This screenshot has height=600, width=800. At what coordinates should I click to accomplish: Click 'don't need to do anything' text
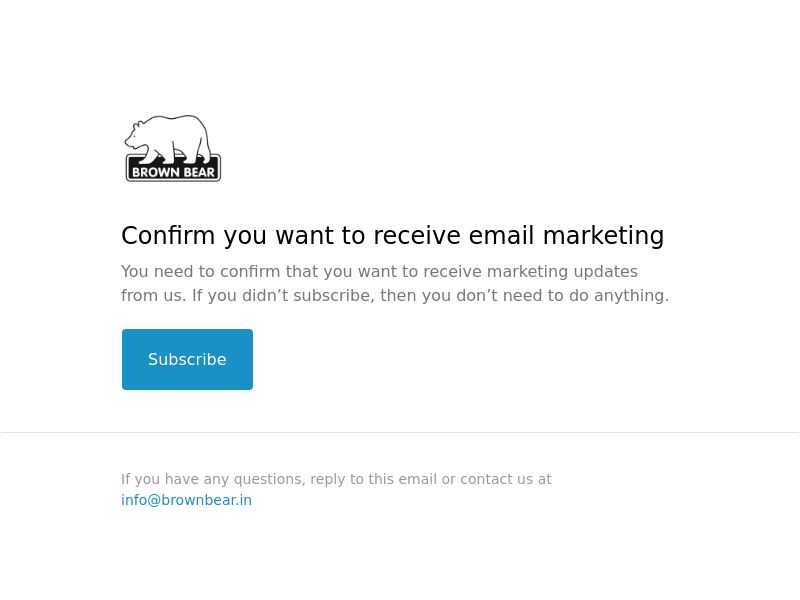pyautogui.click(x=562, y=295)
